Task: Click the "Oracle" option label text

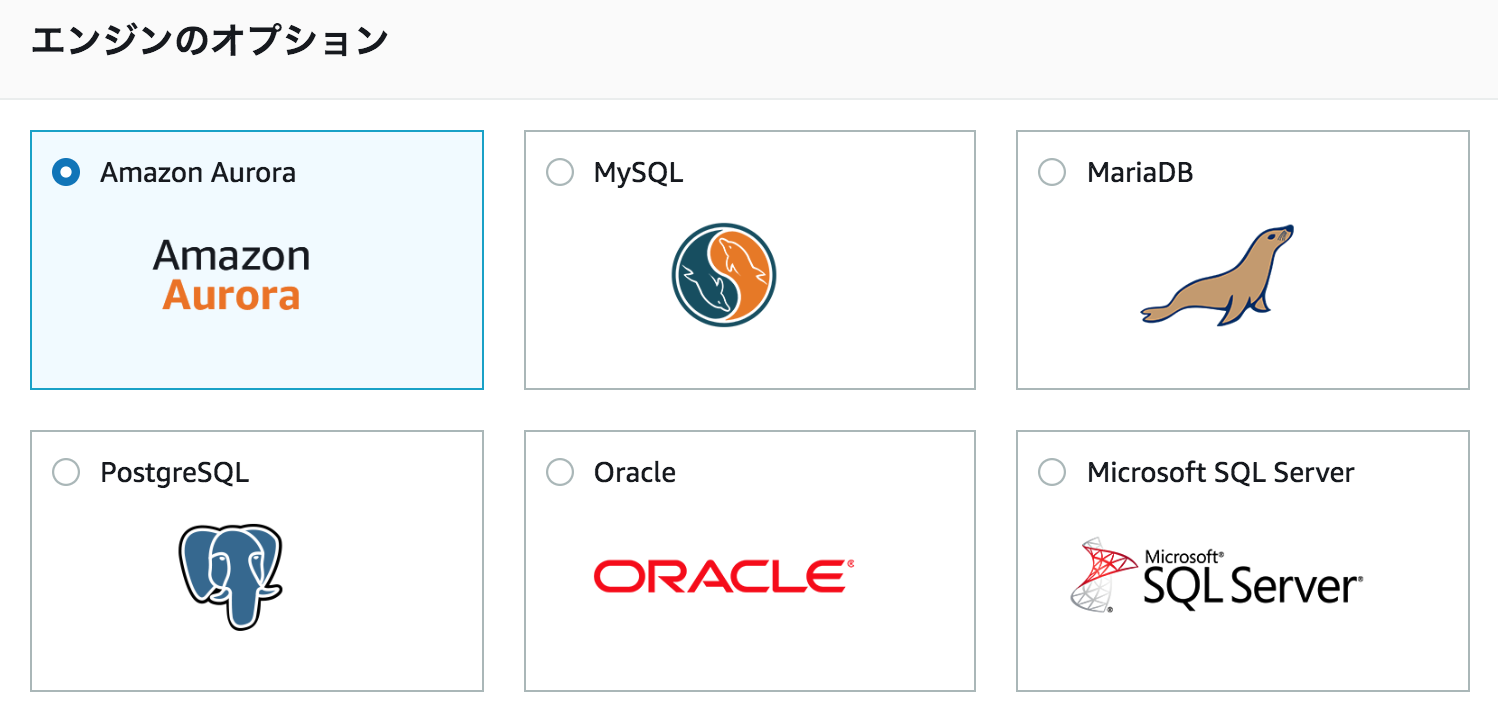Action: (634, 472)
